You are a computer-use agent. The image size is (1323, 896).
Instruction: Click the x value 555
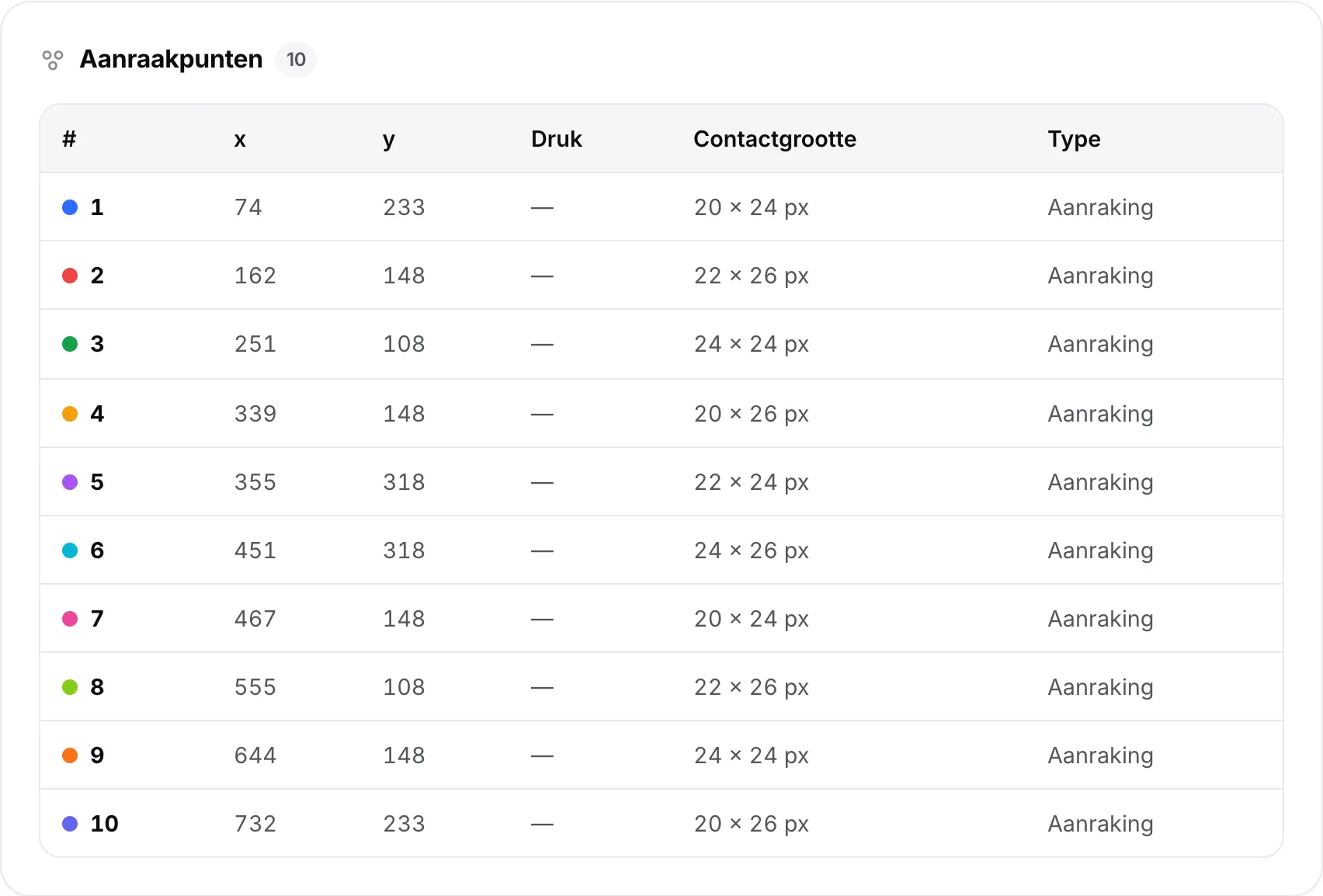coord(255,687)
